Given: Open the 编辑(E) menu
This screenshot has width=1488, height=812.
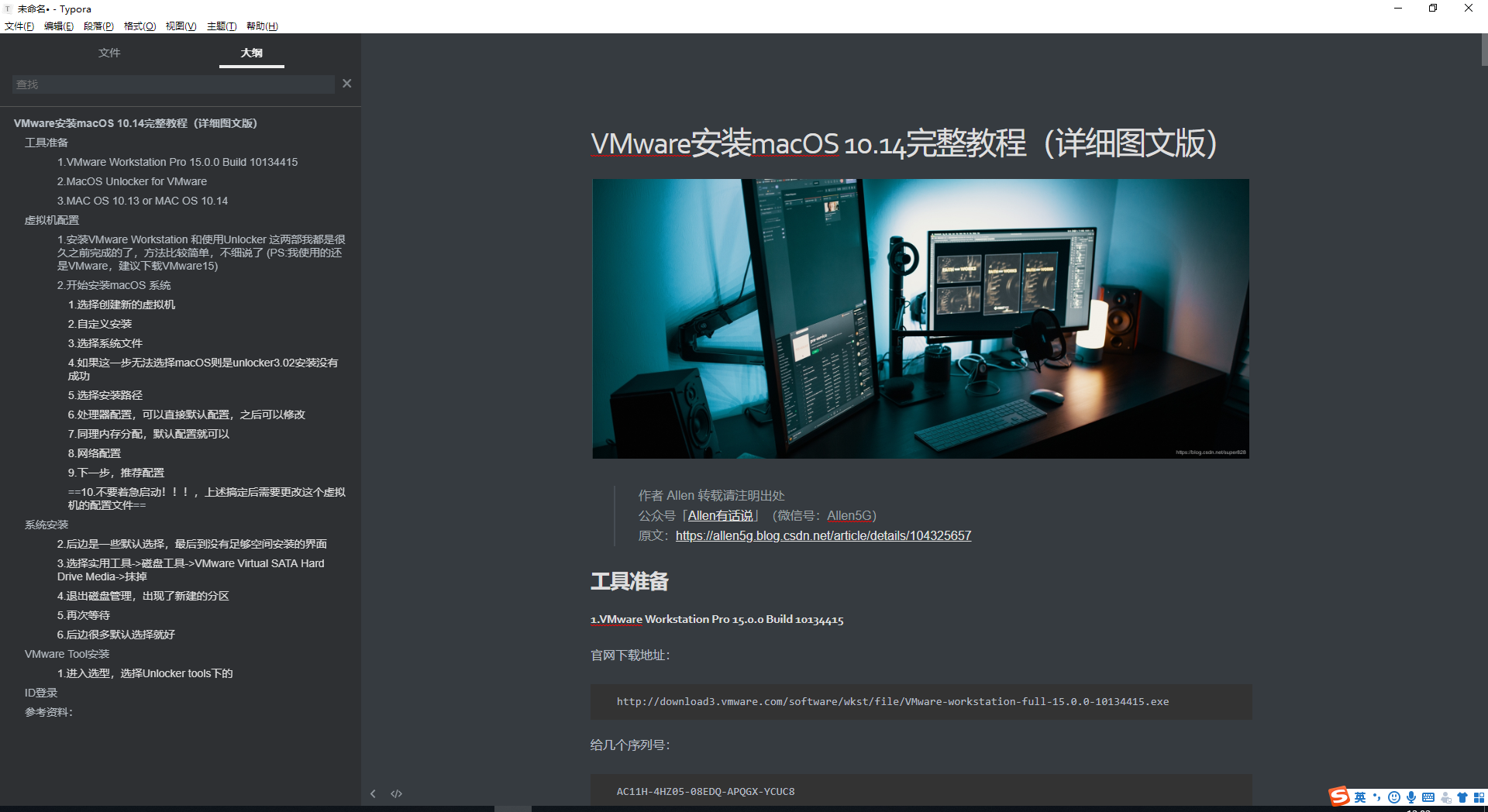Looking at the screenshot, I should point(59,26).
